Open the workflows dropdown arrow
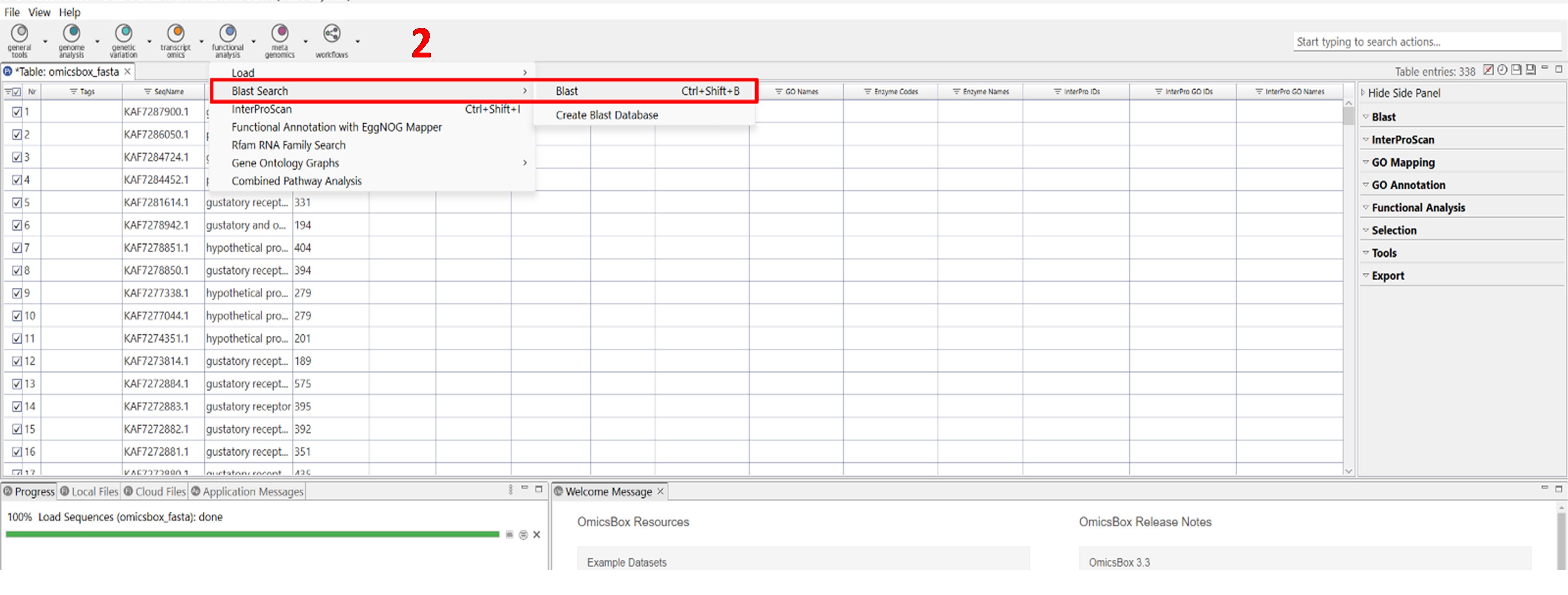The width and height of the screenshot is (1568, 595). [x=358, y=41]
